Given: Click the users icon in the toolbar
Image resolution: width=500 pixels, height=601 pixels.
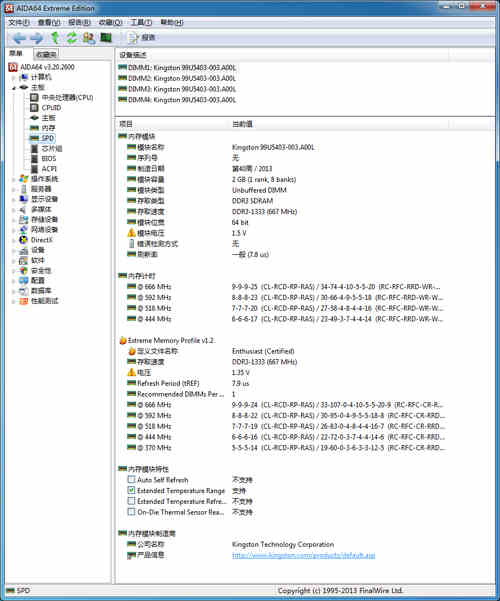Looking at the screenshot, I should tap(89, 38).
